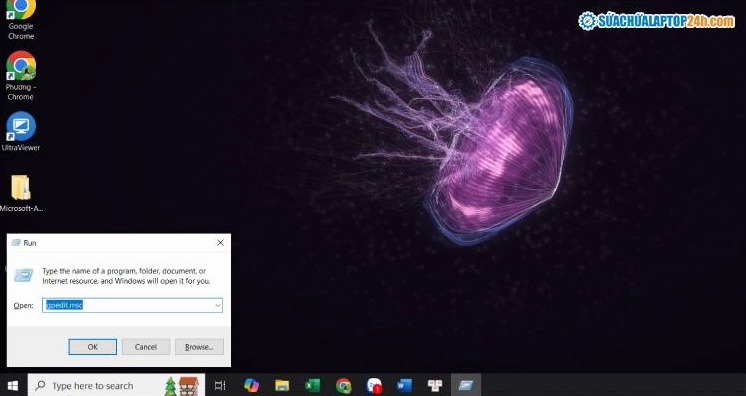
Task: Launch UltraViewer from the desktop
Action: coord(20,131)
